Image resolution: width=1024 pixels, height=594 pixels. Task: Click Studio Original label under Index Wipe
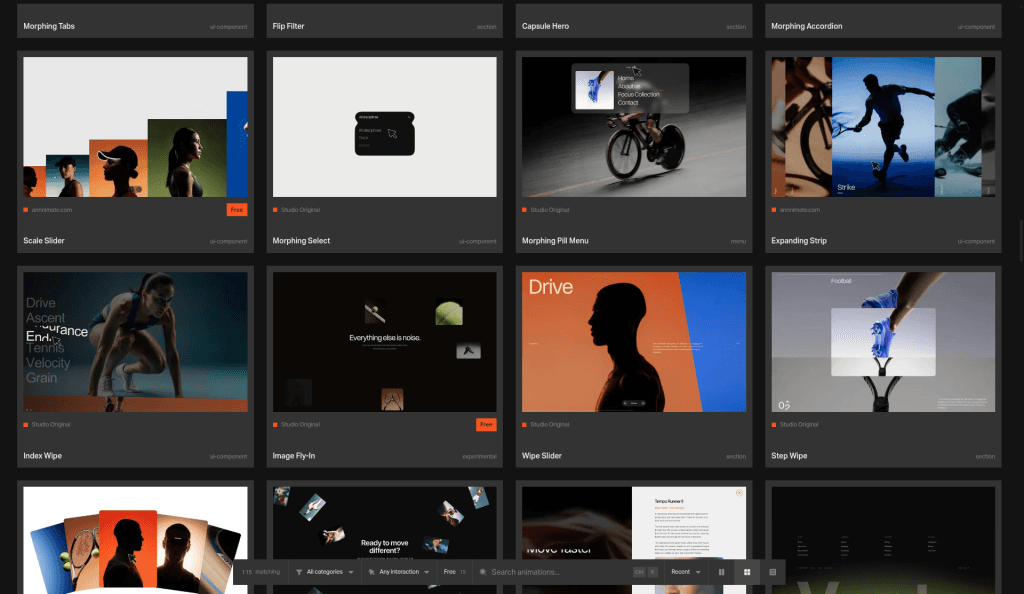pyautogui.click(x=51, y=425)
